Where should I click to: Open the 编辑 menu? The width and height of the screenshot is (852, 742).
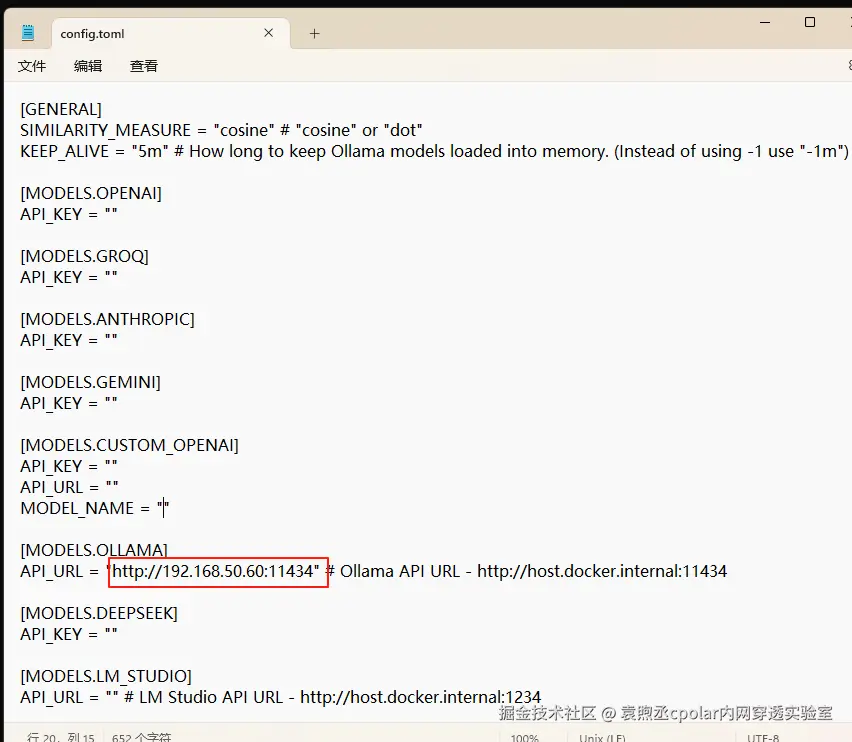(x=88, y=66)
